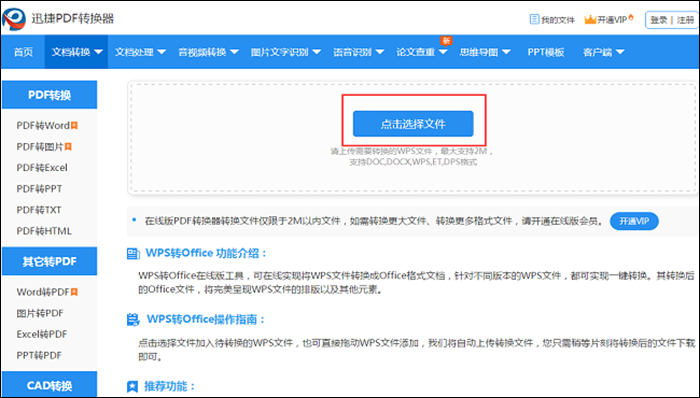Click the icon beside WPS转Office操作指南
This screenshot has width=700, height=398.
[x=133, y=319]
